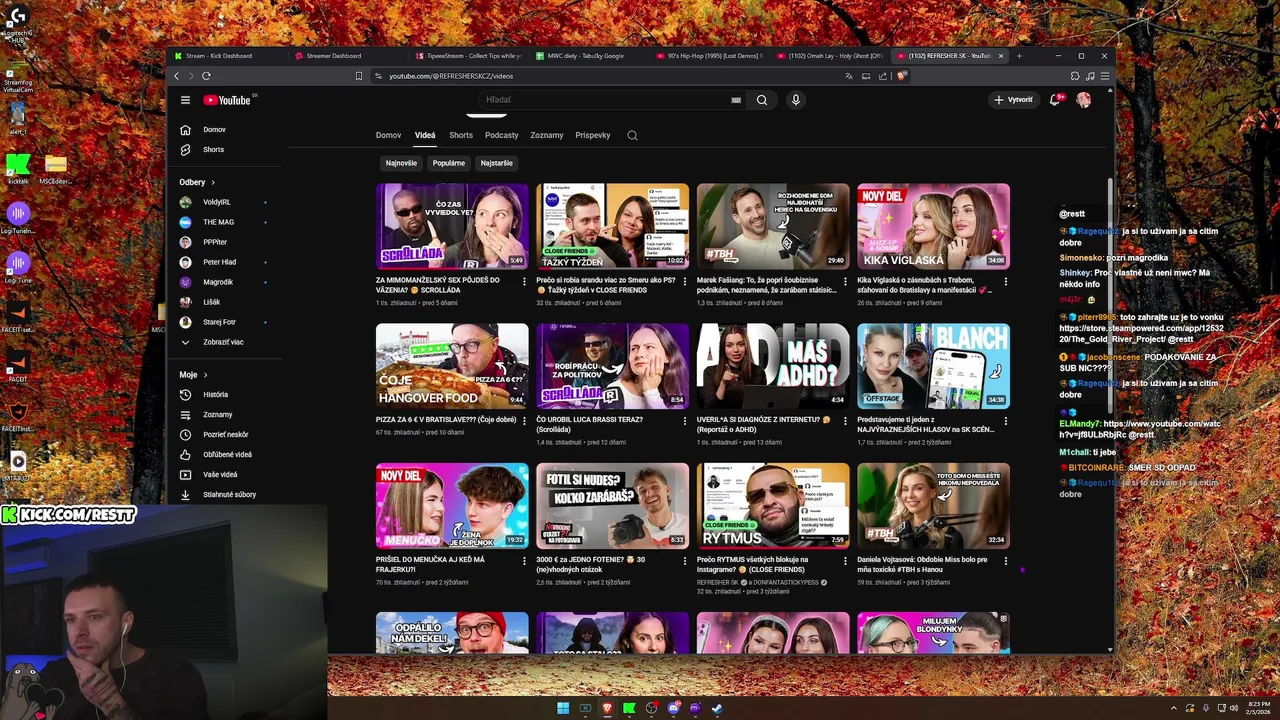Expand the Moje section in the sidebar
The width and height of the screenshot is (1280, 720).
click(193, 375)
